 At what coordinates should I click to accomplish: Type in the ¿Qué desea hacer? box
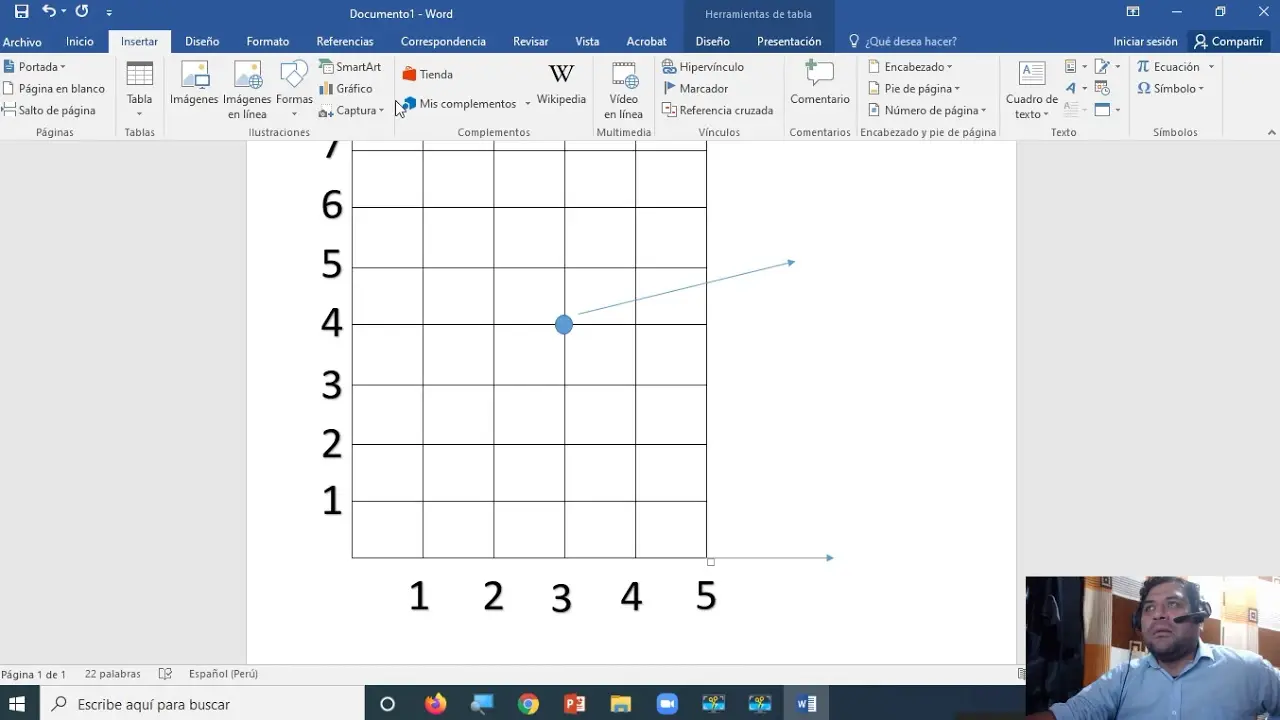(x=910, y=42)
